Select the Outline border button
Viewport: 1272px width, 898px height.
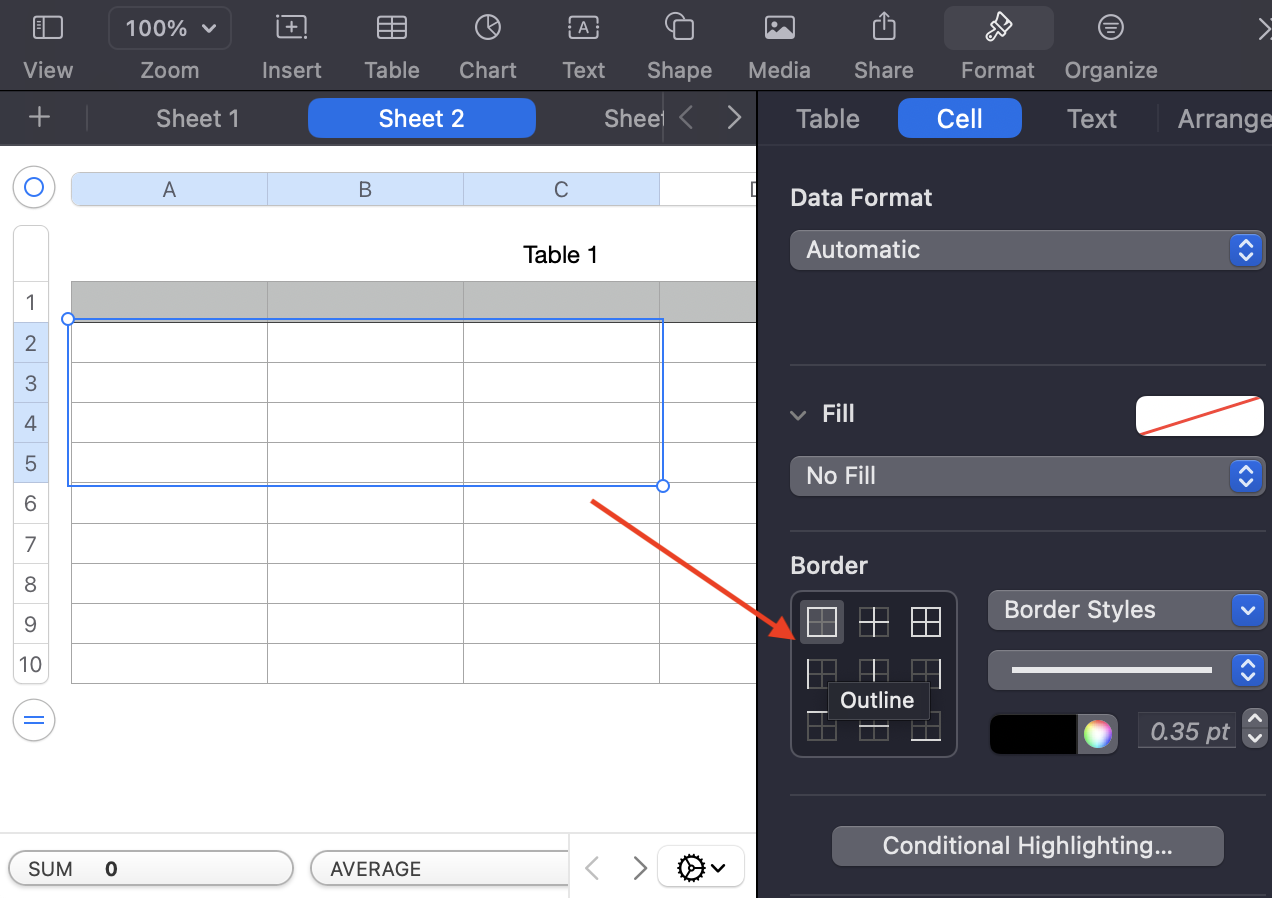(822, 622)
